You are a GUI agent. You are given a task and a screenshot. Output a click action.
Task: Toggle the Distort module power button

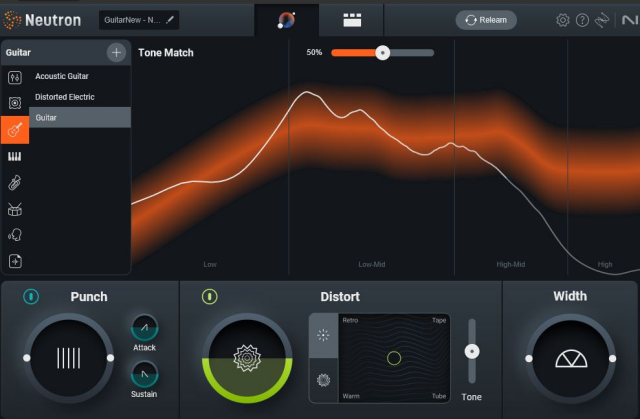coord(209,297)
